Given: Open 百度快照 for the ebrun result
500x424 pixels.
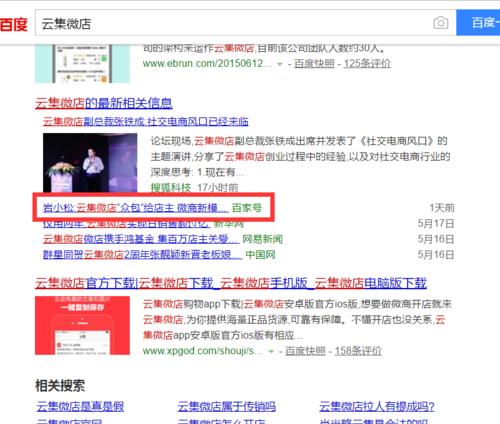Looking at the screenshot, I should pos(314,63).
